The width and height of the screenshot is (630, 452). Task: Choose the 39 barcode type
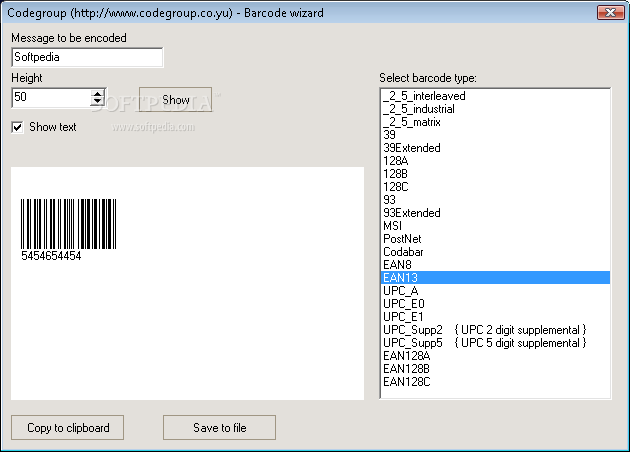(495, 135)
